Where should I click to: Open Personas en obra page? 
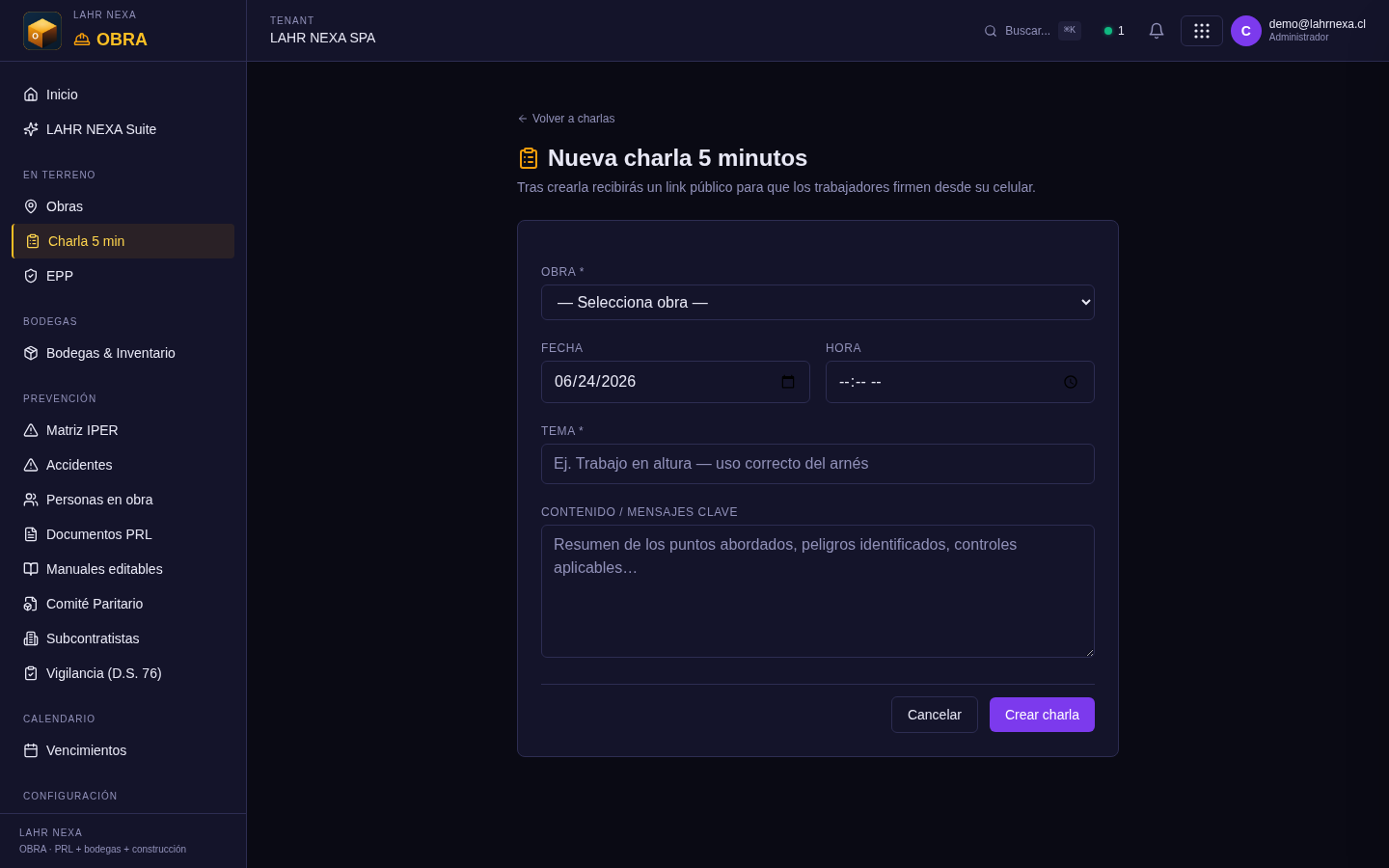point(123,500)
